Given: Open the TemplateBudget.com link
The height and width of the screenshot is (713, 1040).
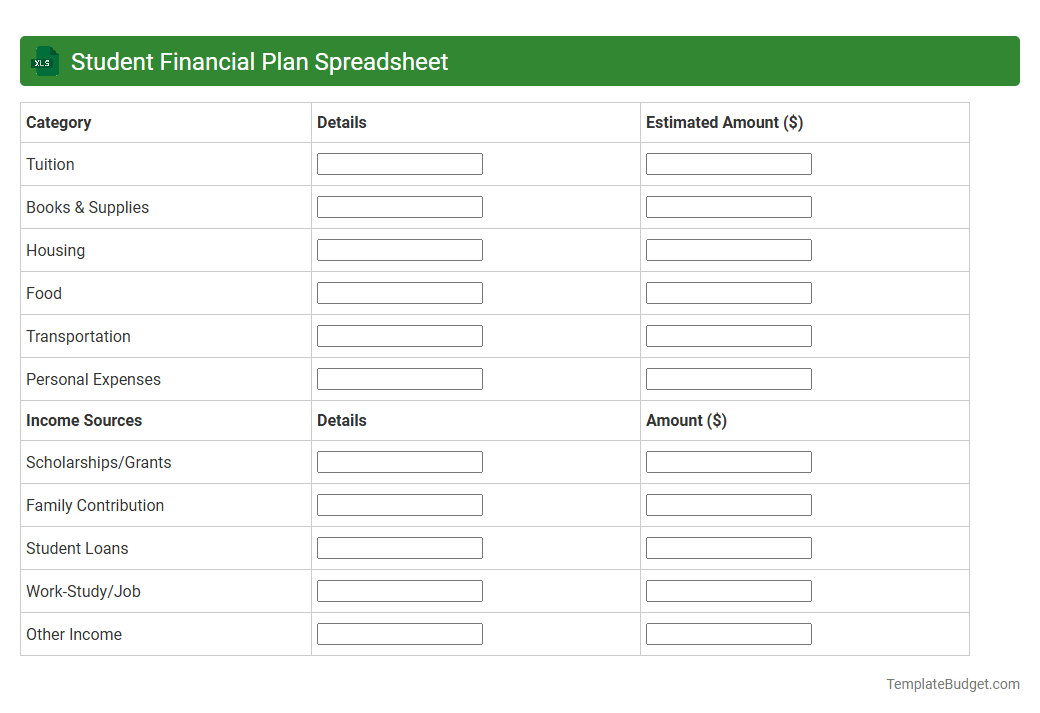Looking at the screenshot, I should point(952,684).
